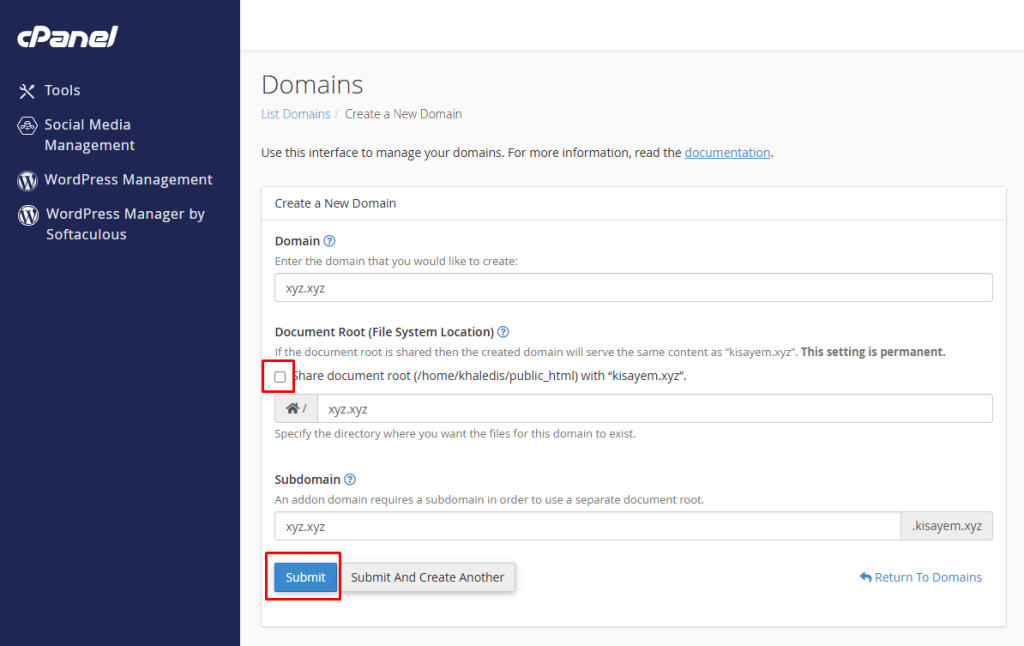Viewport: 1024px width, 646px height.
Task: Open Tools in the sidebar
Action: 62,91
